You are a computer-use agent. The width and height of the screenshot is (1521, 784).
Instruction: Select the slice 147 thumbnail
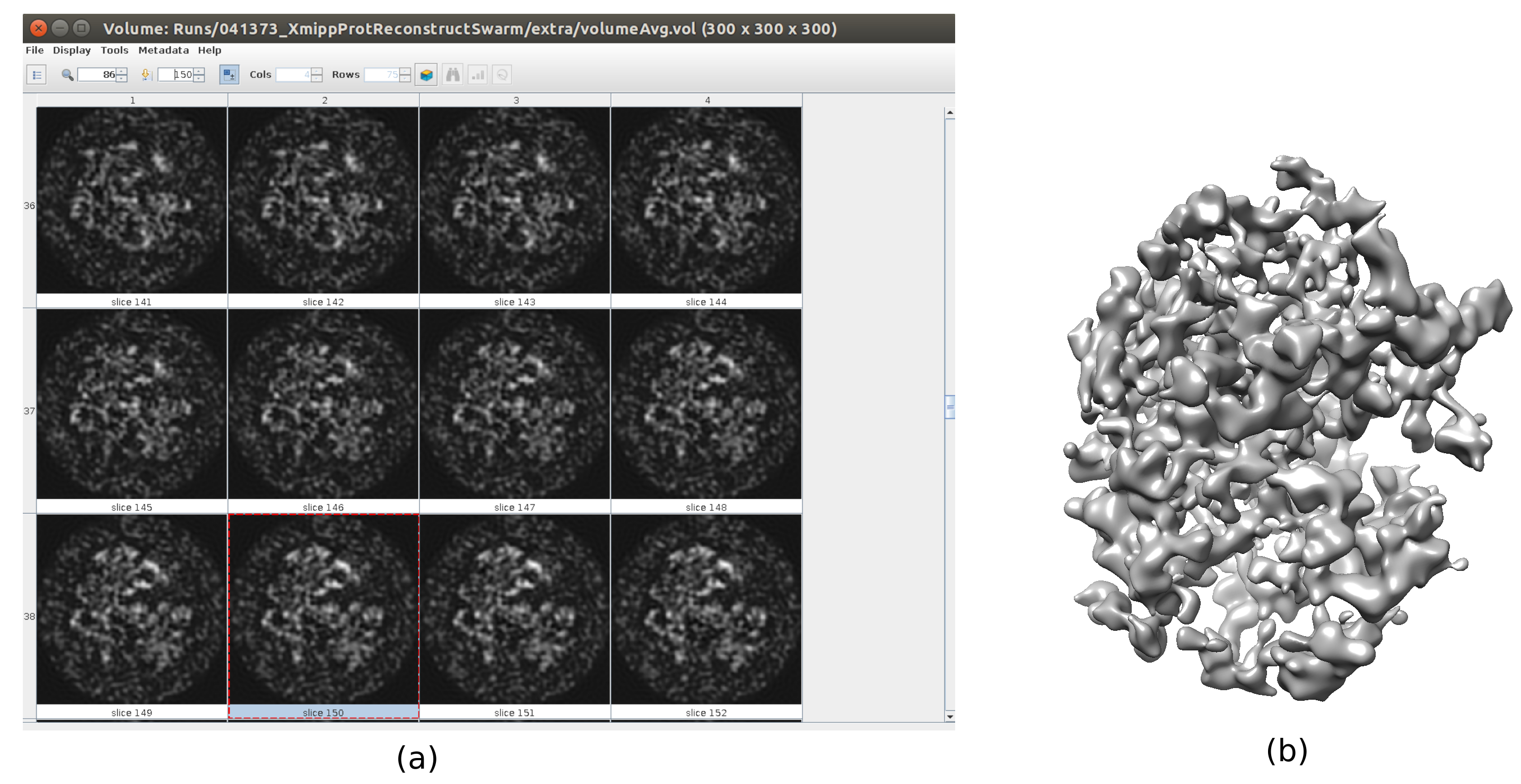point(514,404)
